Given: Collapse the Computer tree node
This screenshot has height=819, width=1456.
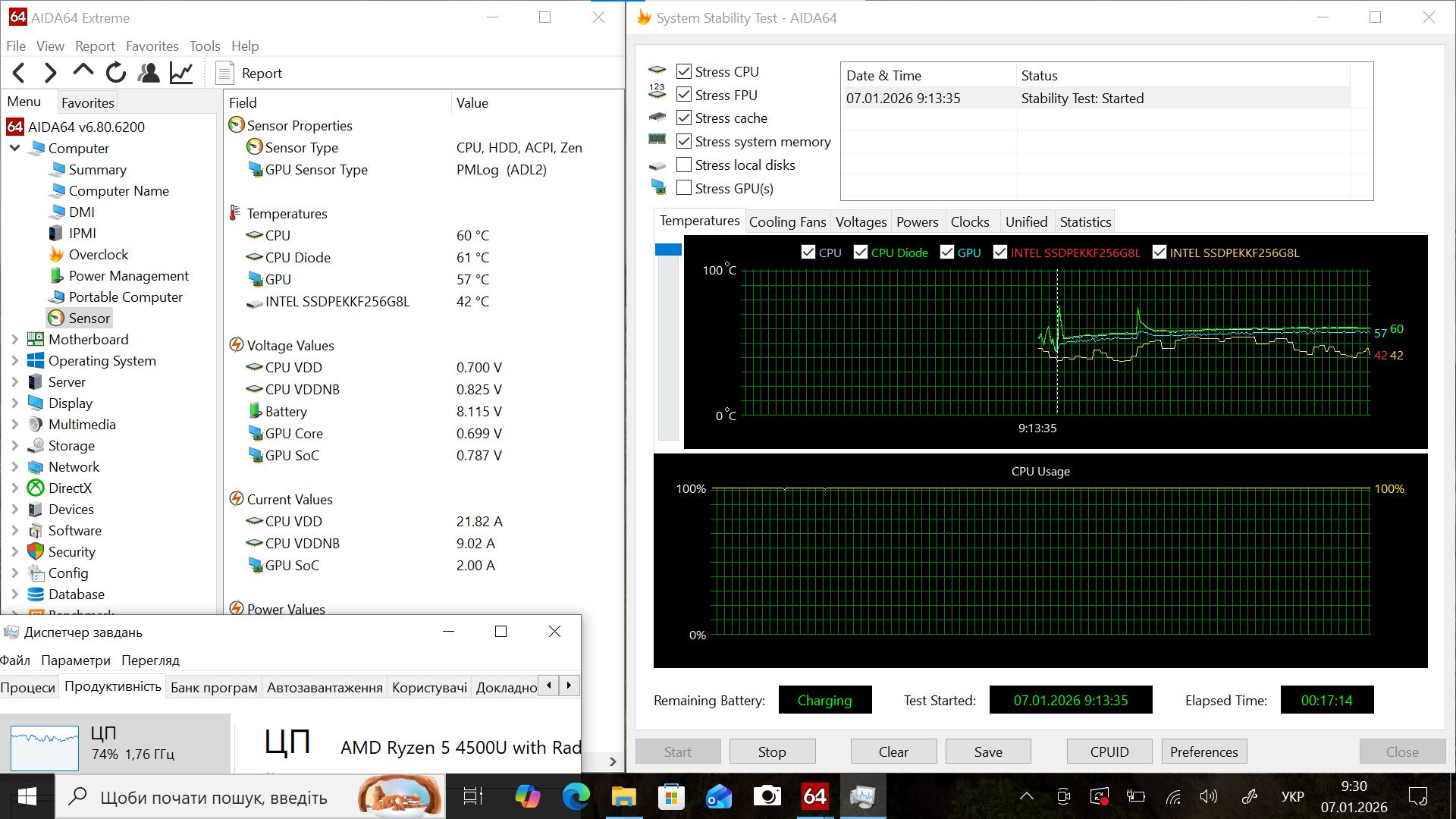Looking at the screenshot, I should pyautogui.click(x=14, y=149).
